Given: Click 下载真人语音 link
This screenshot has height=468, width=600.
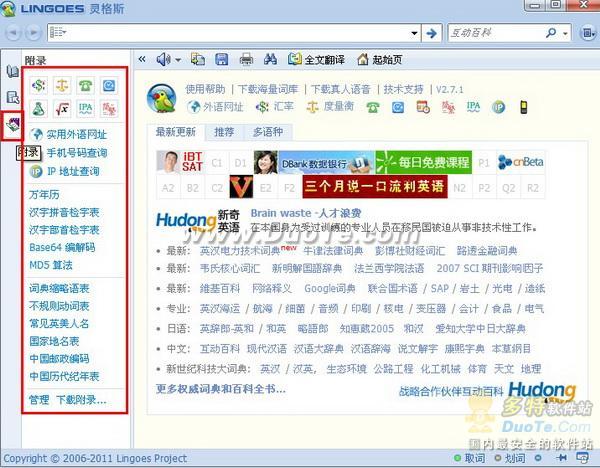Looking at the screenshot, I should point(341,89).
